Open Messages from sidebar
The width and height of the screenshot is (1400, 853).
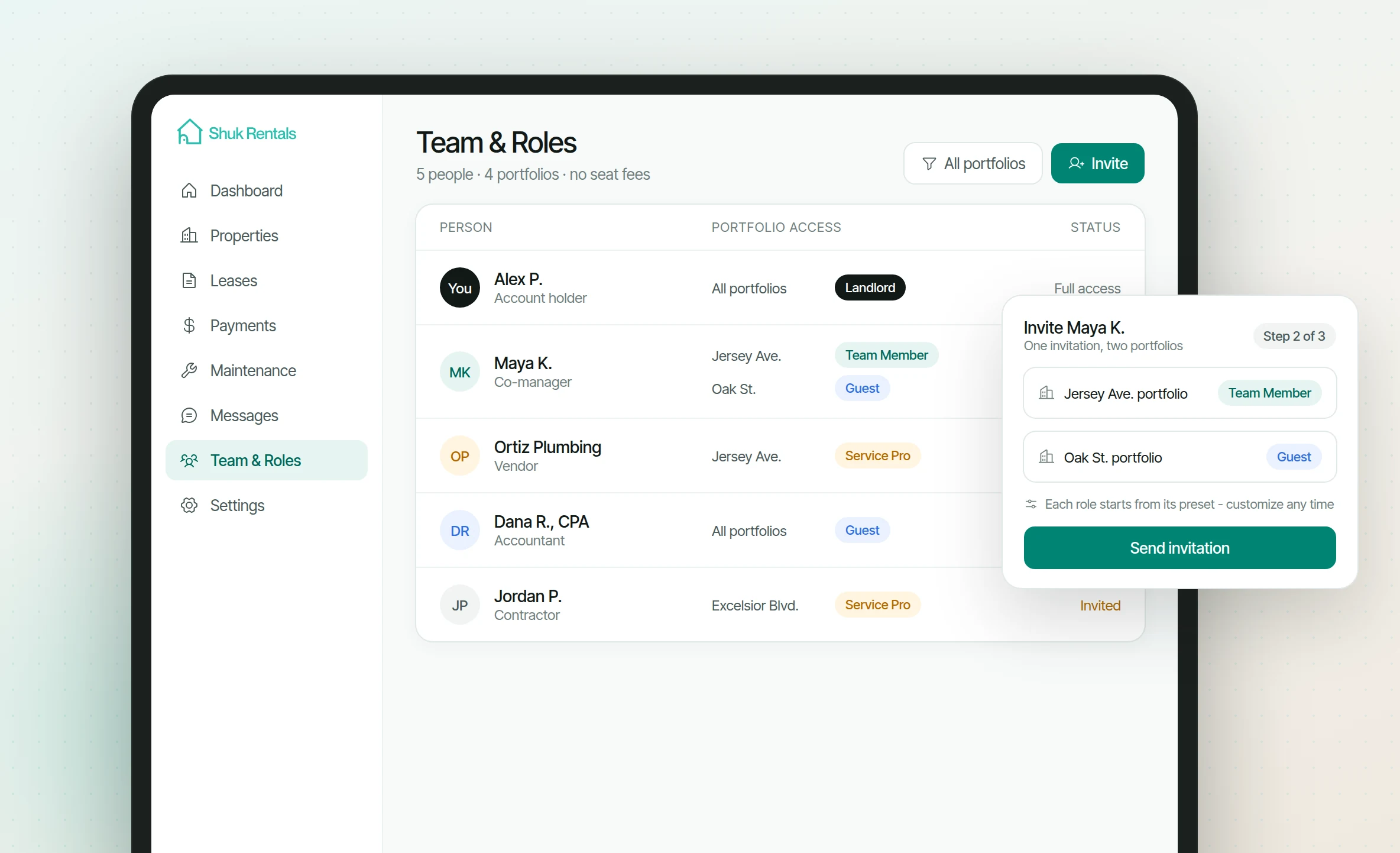click(266, 415)
